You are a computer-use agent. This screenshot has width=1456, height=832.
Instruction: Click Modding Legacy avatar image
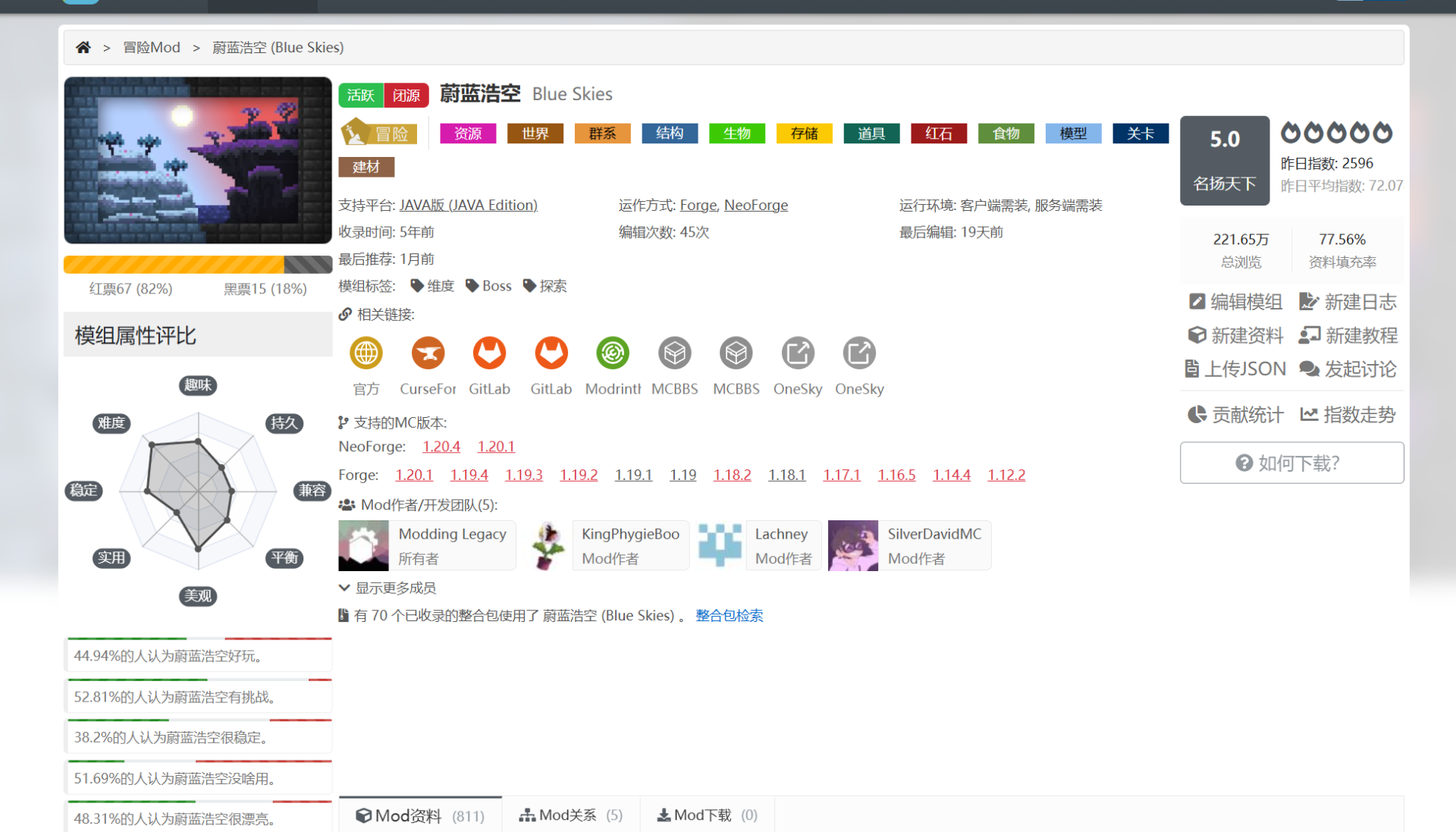(x=363, y=545)
